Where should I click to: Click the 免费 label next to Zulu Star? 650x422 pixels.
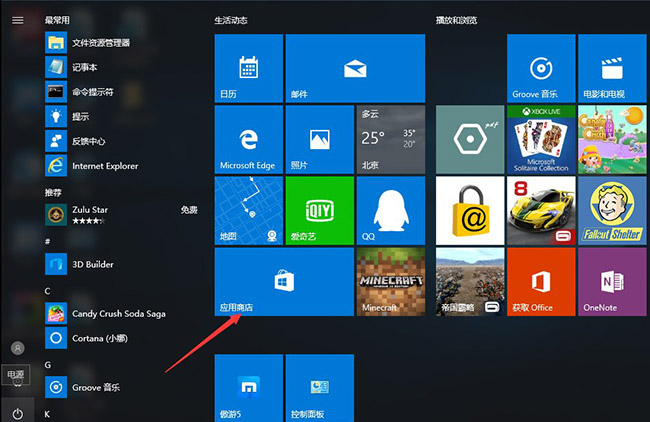point(189,210)
